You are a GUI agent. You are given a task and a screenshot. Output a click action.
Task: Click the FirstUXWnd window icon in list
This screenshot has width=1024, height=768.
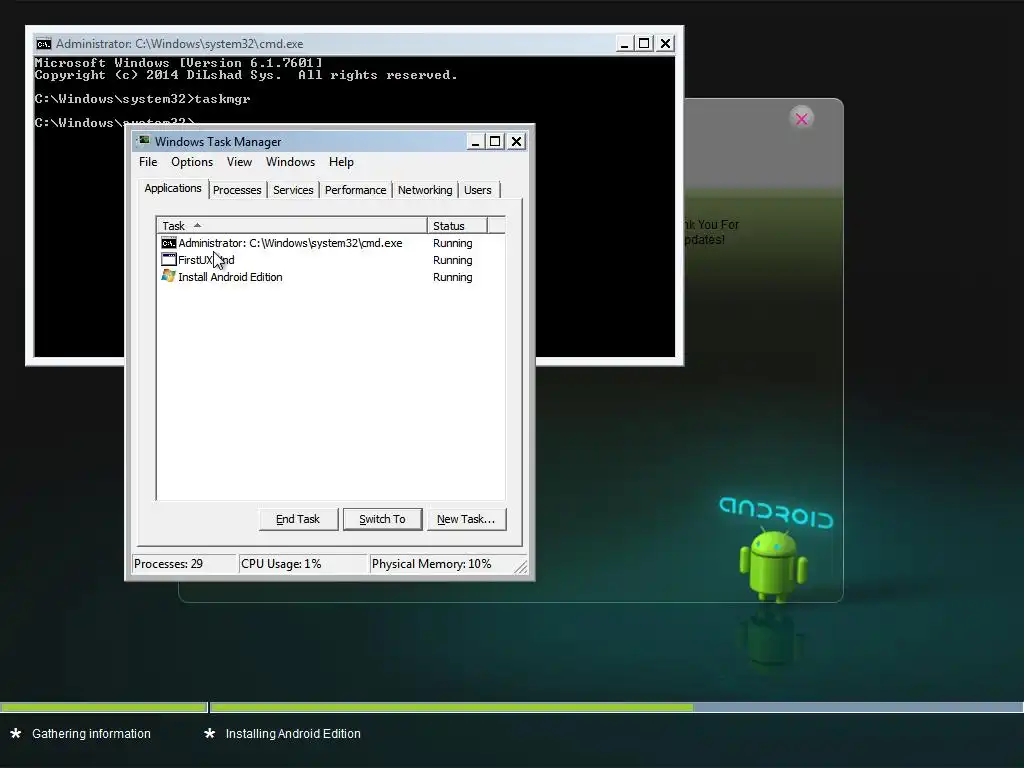coord(168,259)
